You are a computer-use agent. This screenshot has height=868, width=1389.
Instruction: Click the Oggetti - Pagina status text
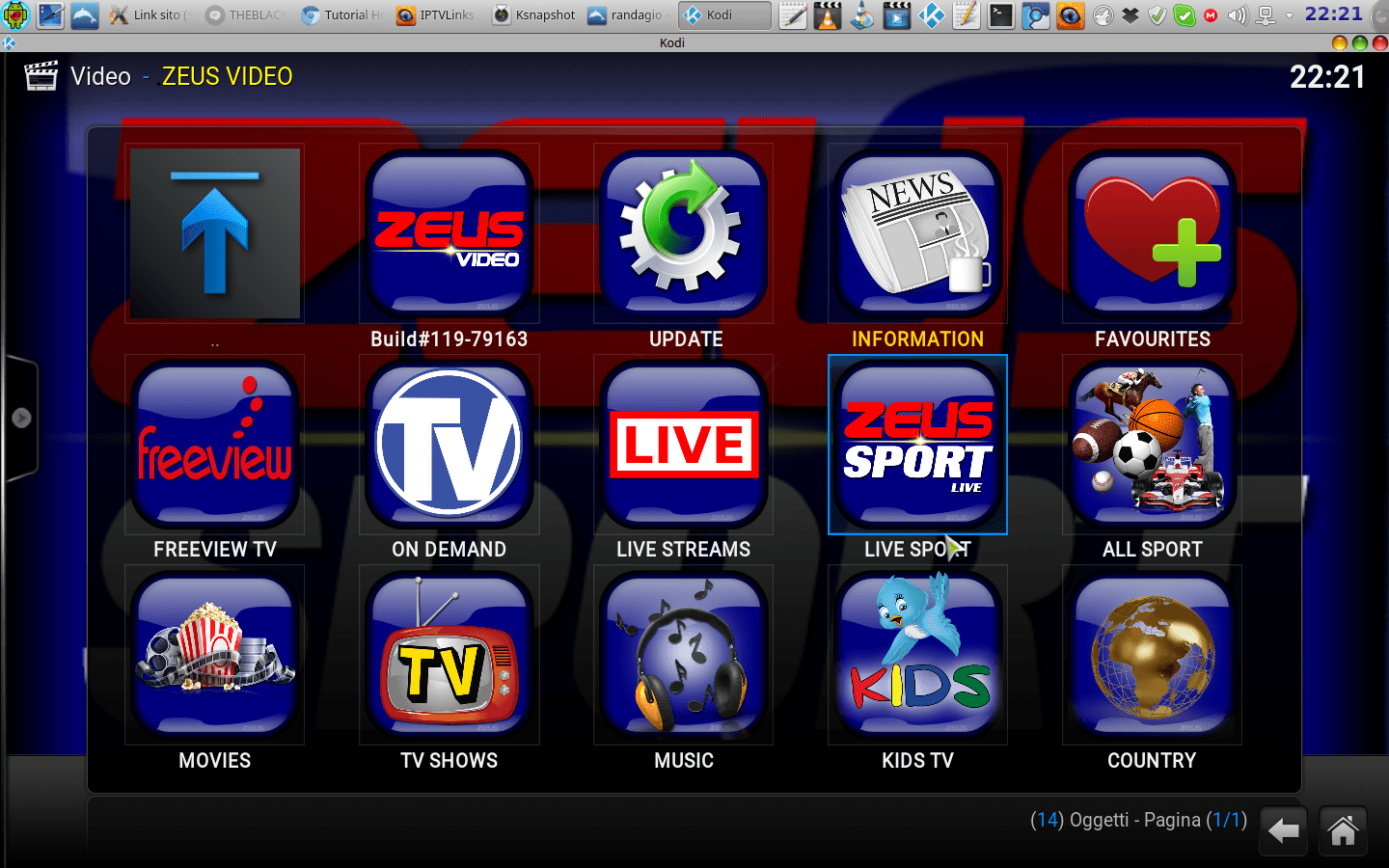click(1138, 820)
